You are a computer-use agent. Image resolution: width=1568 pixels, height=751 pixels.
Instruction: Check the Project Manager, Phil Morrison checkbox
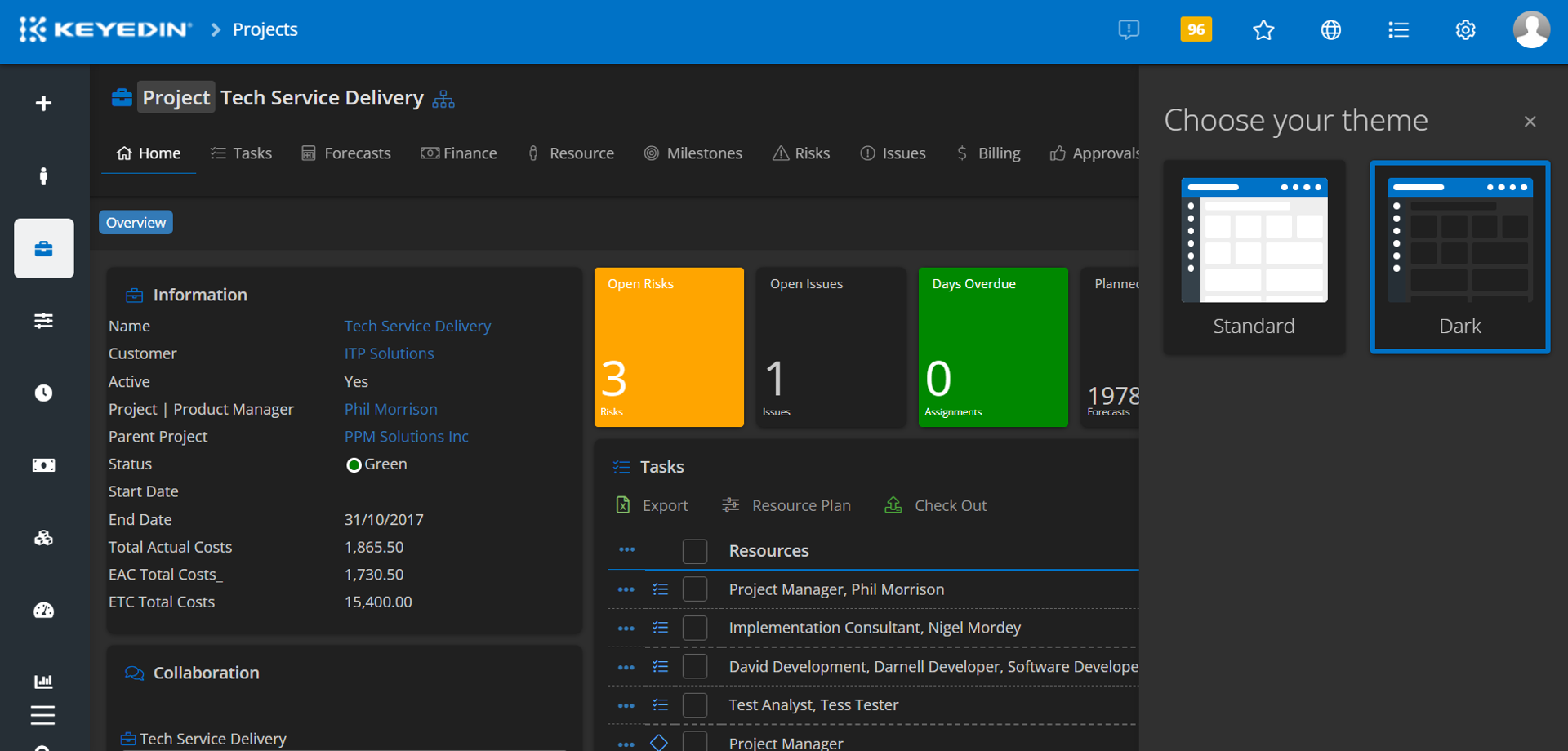[694, 589]
